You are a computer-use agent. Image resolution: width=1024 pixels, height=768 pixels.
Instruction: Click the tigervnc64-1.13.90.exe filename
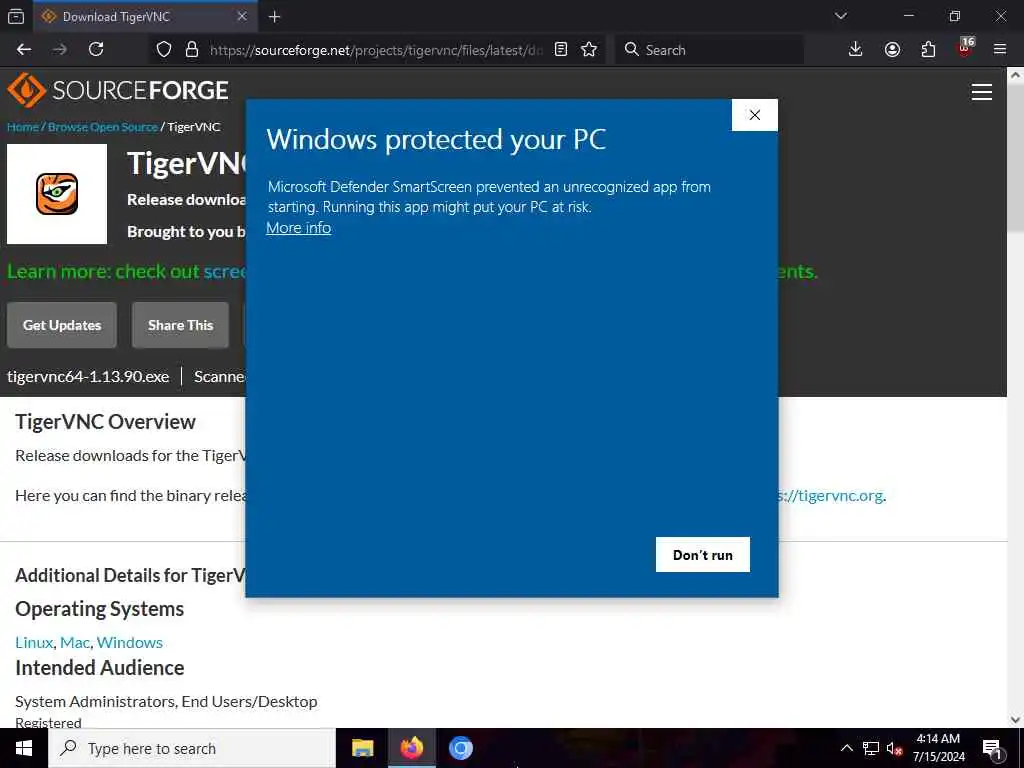pos(88,377)
